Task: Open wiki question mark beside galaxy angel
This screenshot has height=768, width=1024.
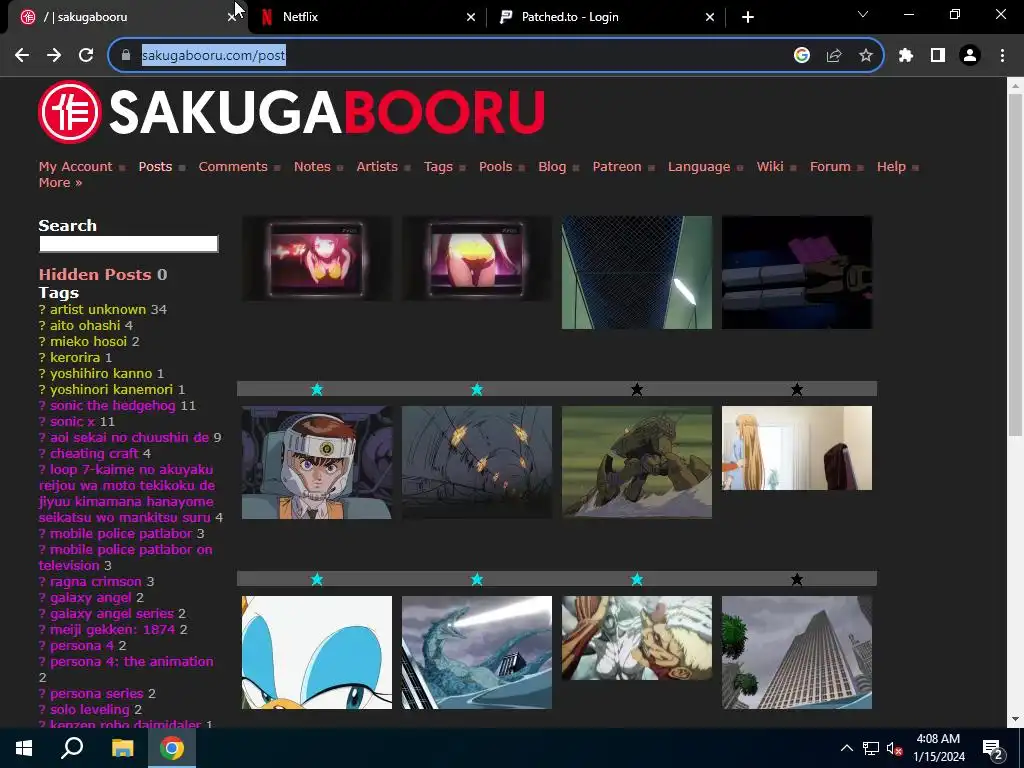Action: click(x=42, y=598)
